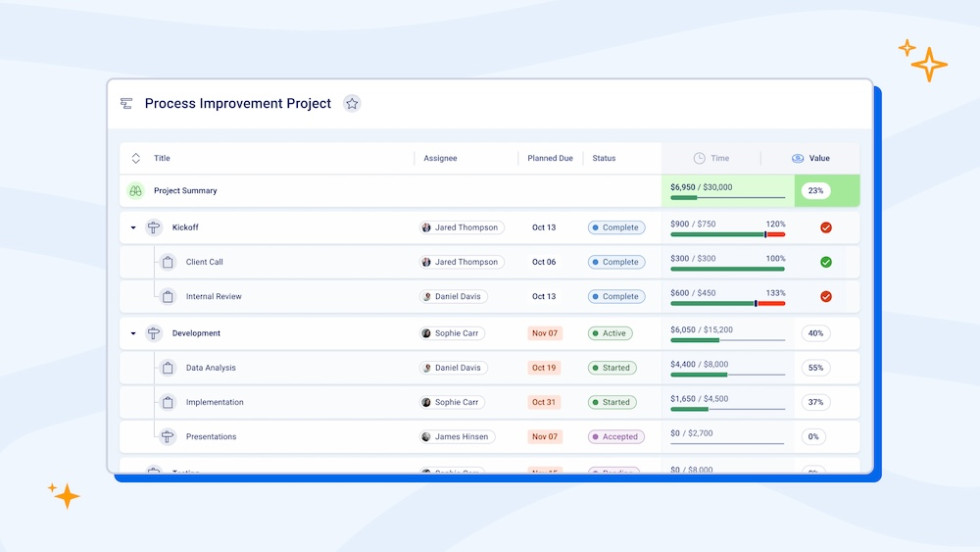This screenshot has height=552, width=980.
Task: Toggle the eye icon in Value column header
Action: (x=797, y=158)
